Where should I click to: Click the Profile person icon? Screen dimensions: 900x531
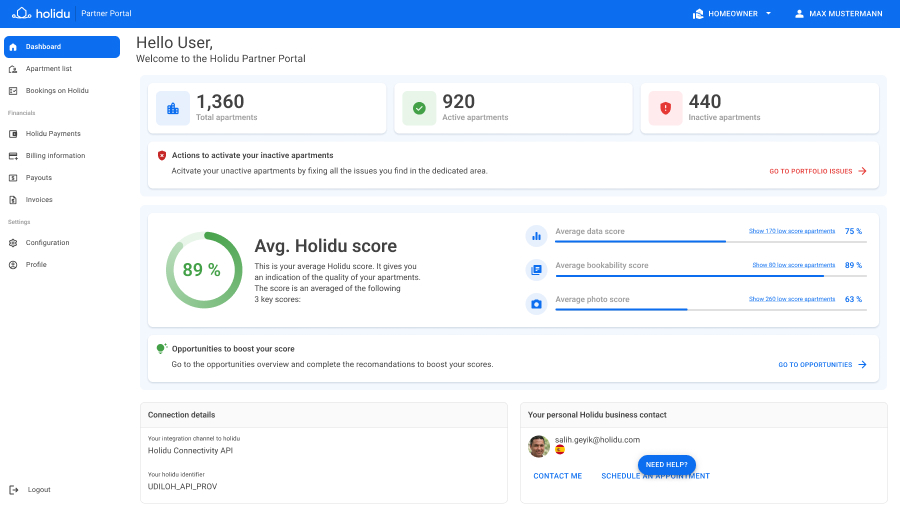13,265
